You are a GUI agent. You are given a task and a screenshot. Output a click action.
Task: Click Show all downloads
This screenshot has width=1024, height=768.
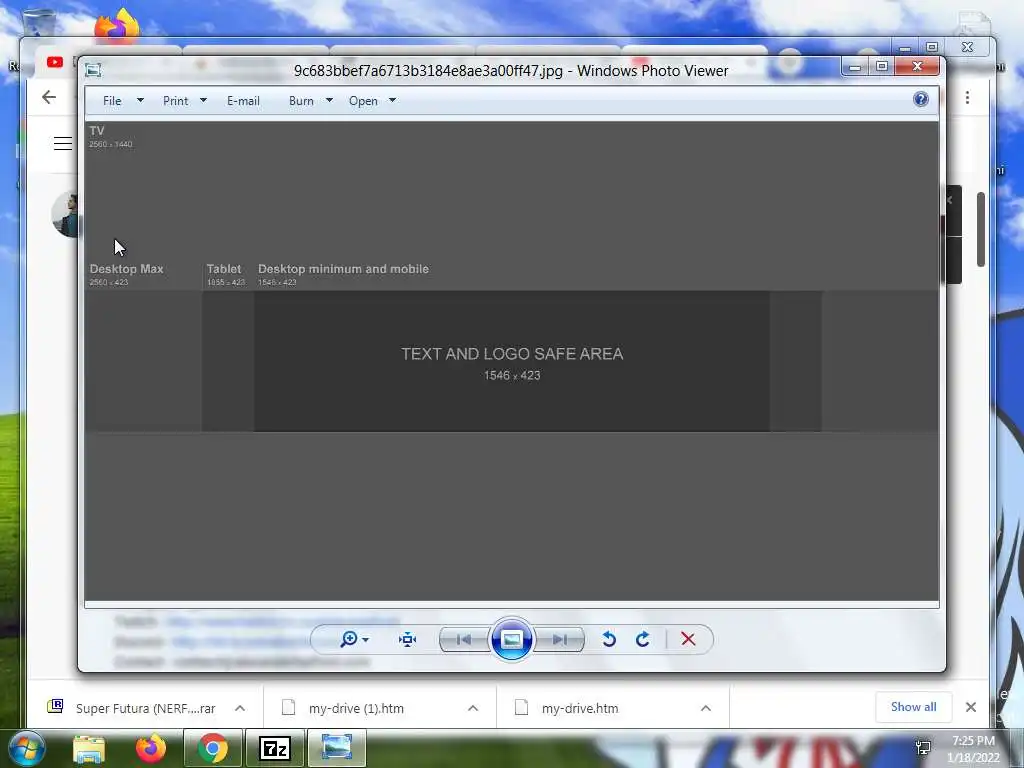[913, 707]
